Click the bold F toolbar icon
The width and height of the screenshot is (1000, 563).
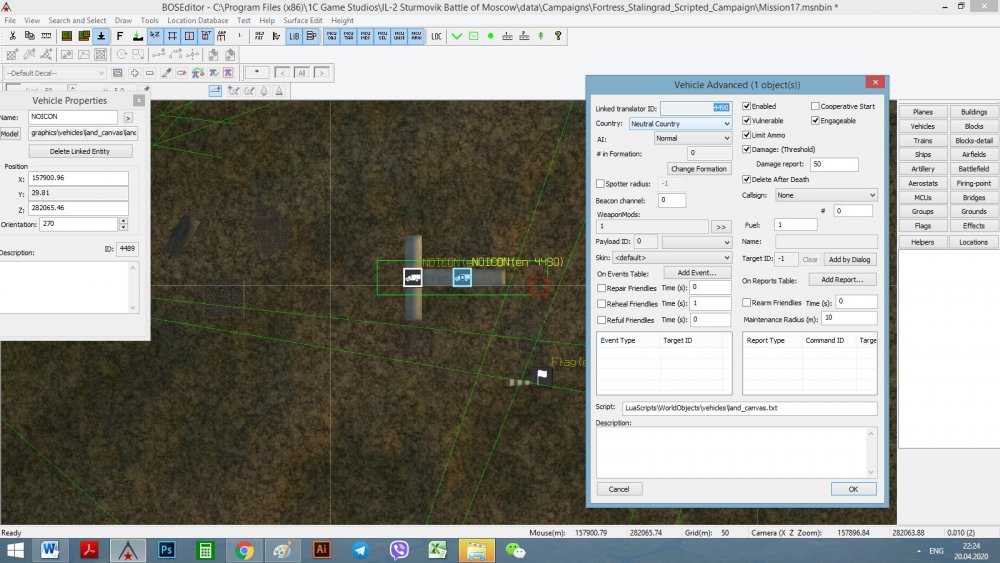[x=119, y=36]
